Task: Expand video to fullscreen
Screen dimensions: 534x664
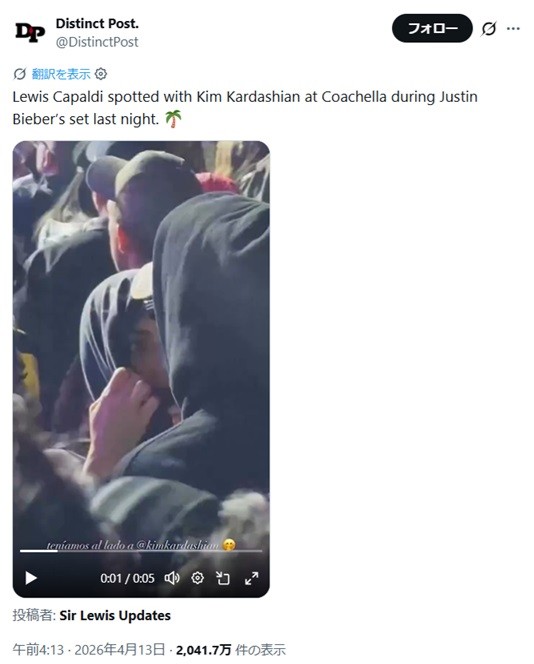Action: (252, 578)
